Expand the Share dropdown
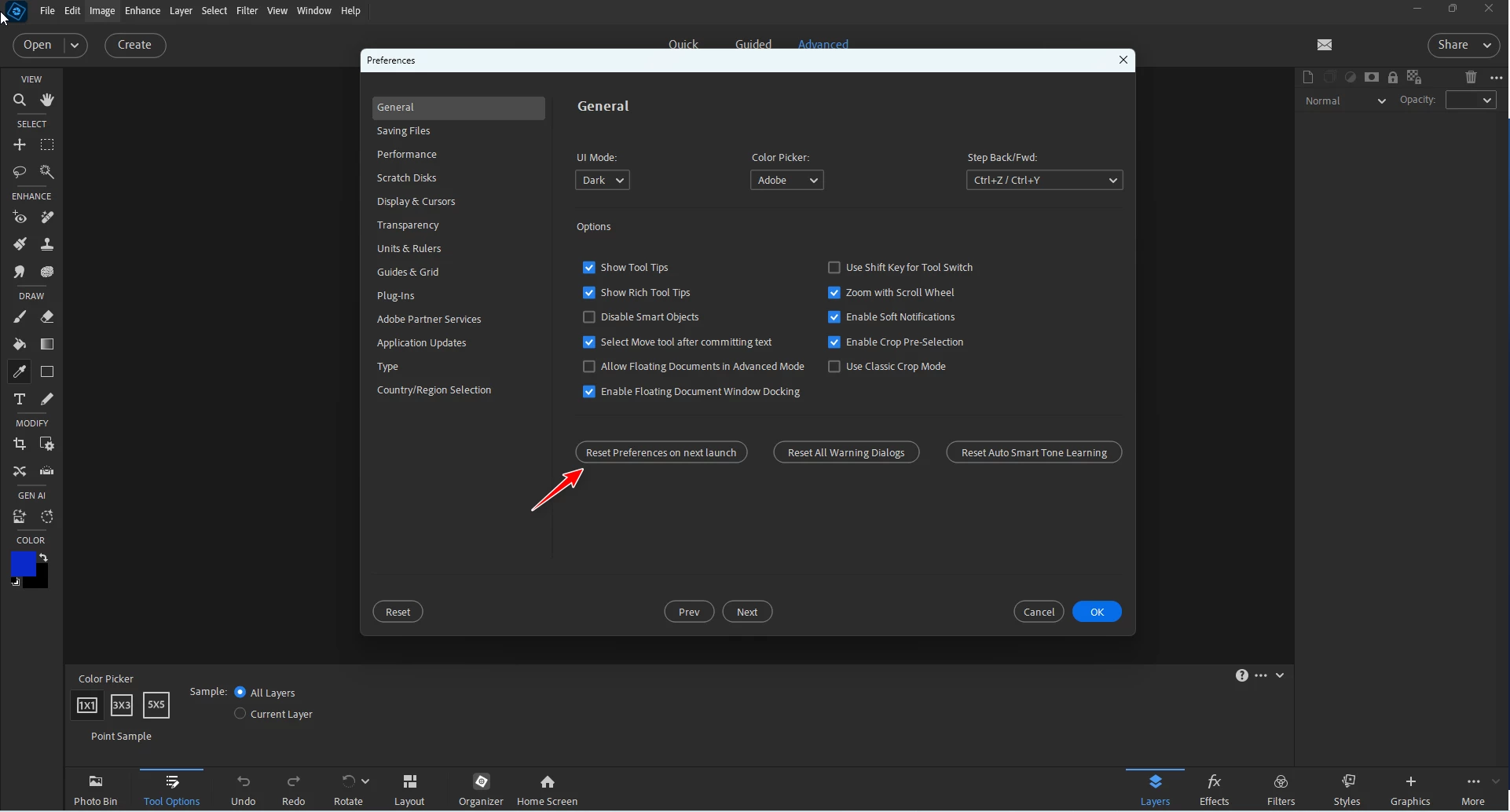1510x812 pixels. (1487, 46)
